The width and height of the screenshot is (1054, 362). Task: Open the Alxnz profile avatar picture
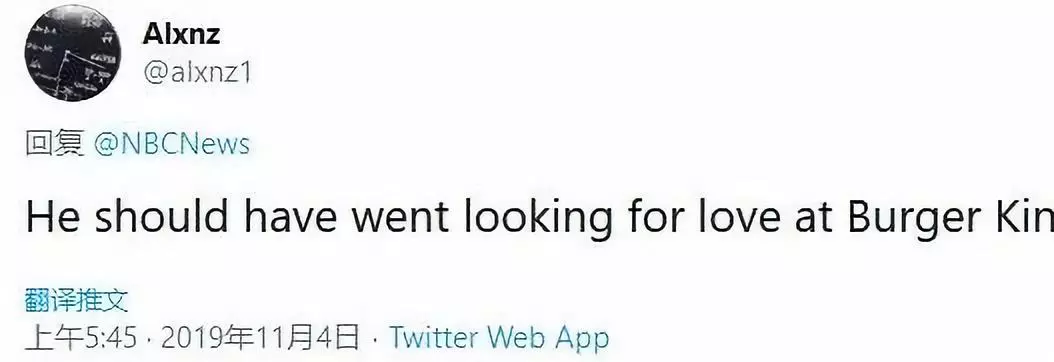point(73,53)
